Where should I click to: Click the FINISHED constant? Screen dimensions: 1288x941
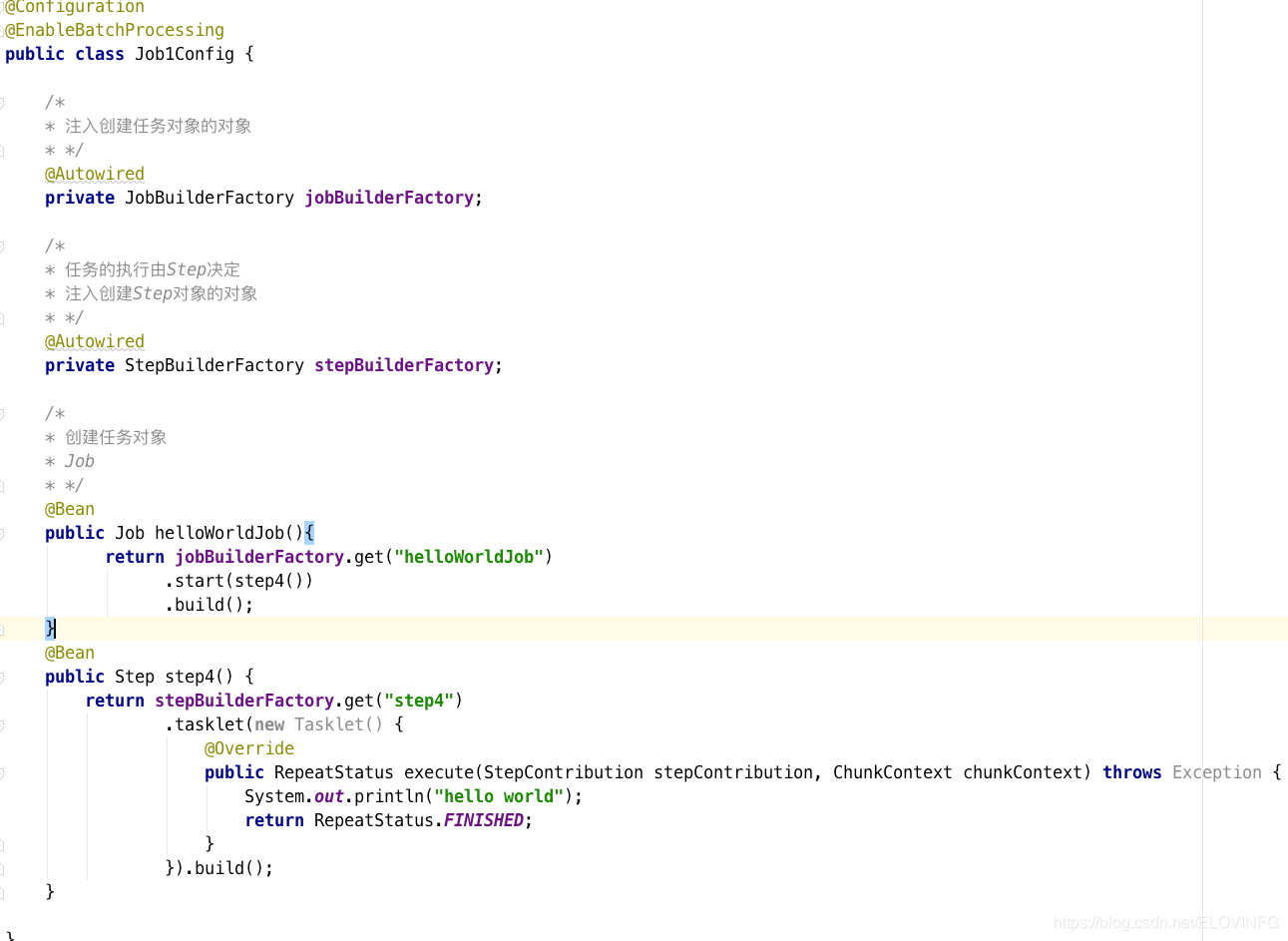coord(484,820)
